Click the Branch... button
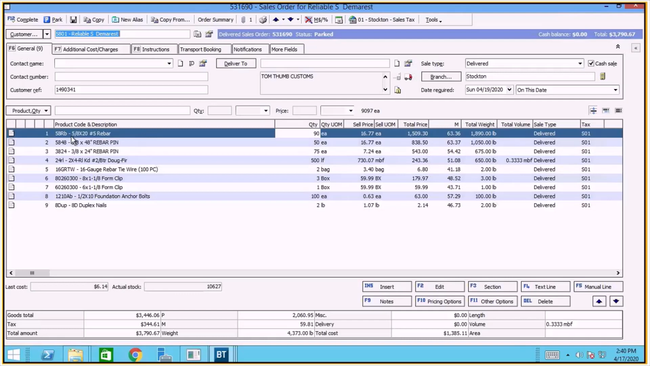The width and height of the screenshot is (650, 366). 441,77
